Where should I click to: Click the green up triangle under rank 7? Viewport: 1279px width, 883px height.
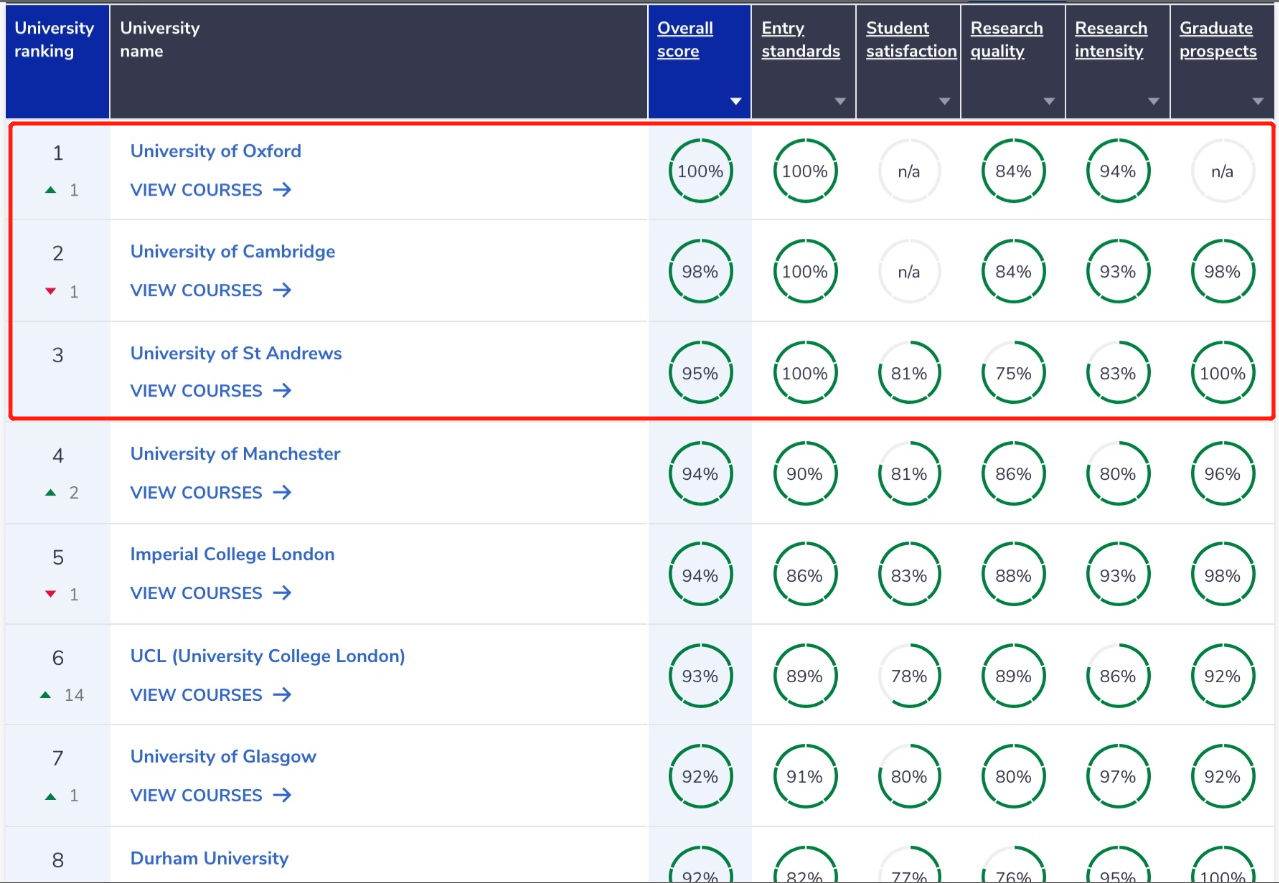(50, 796)
